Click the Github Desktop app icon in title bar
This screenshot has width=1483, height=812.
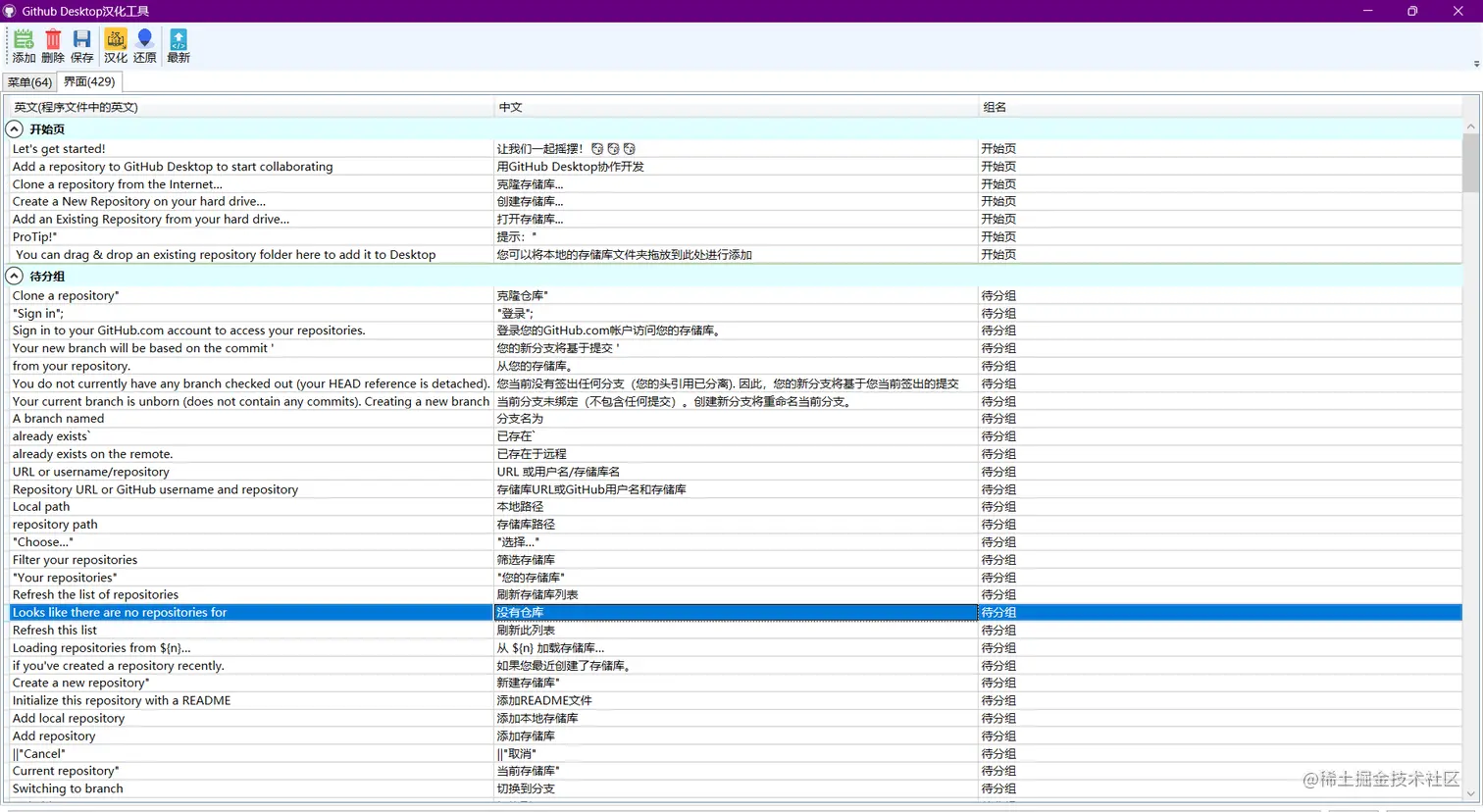10,11
